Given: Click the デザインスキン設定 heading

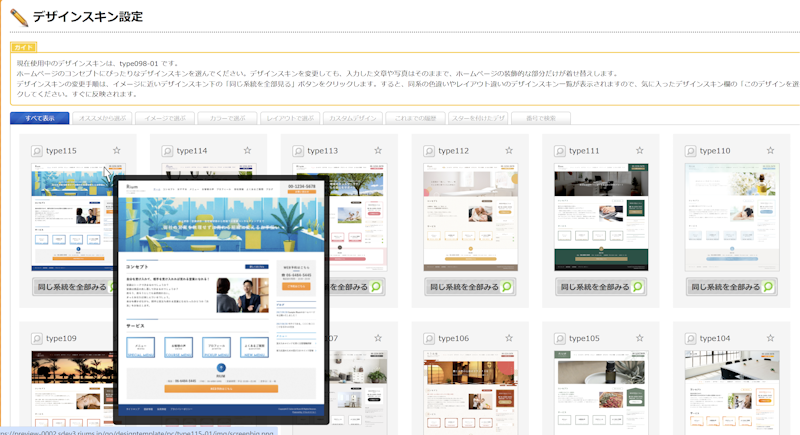Looking at the screenshot, I should click(88, 17).
